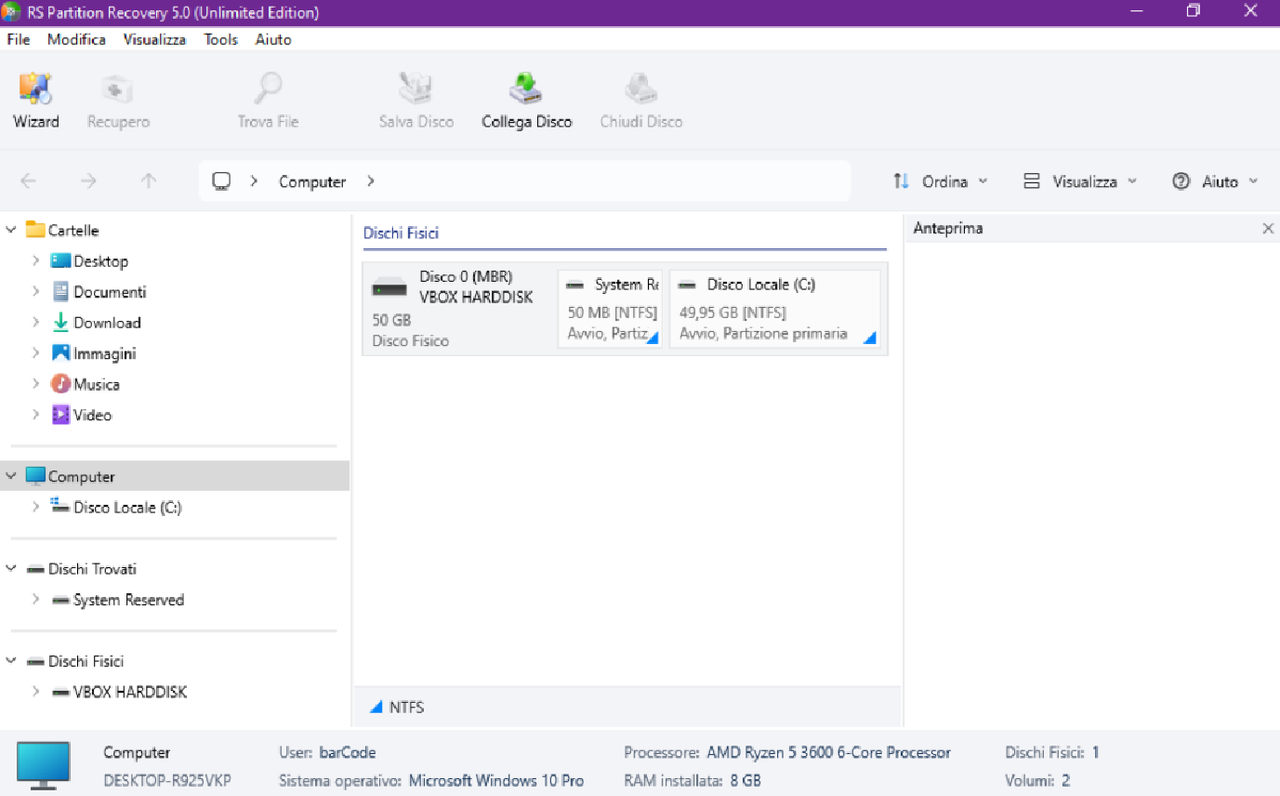The height and width of the screenshot is (796, 1280).
Task: Go back with the left arrow
Action: 28,181
